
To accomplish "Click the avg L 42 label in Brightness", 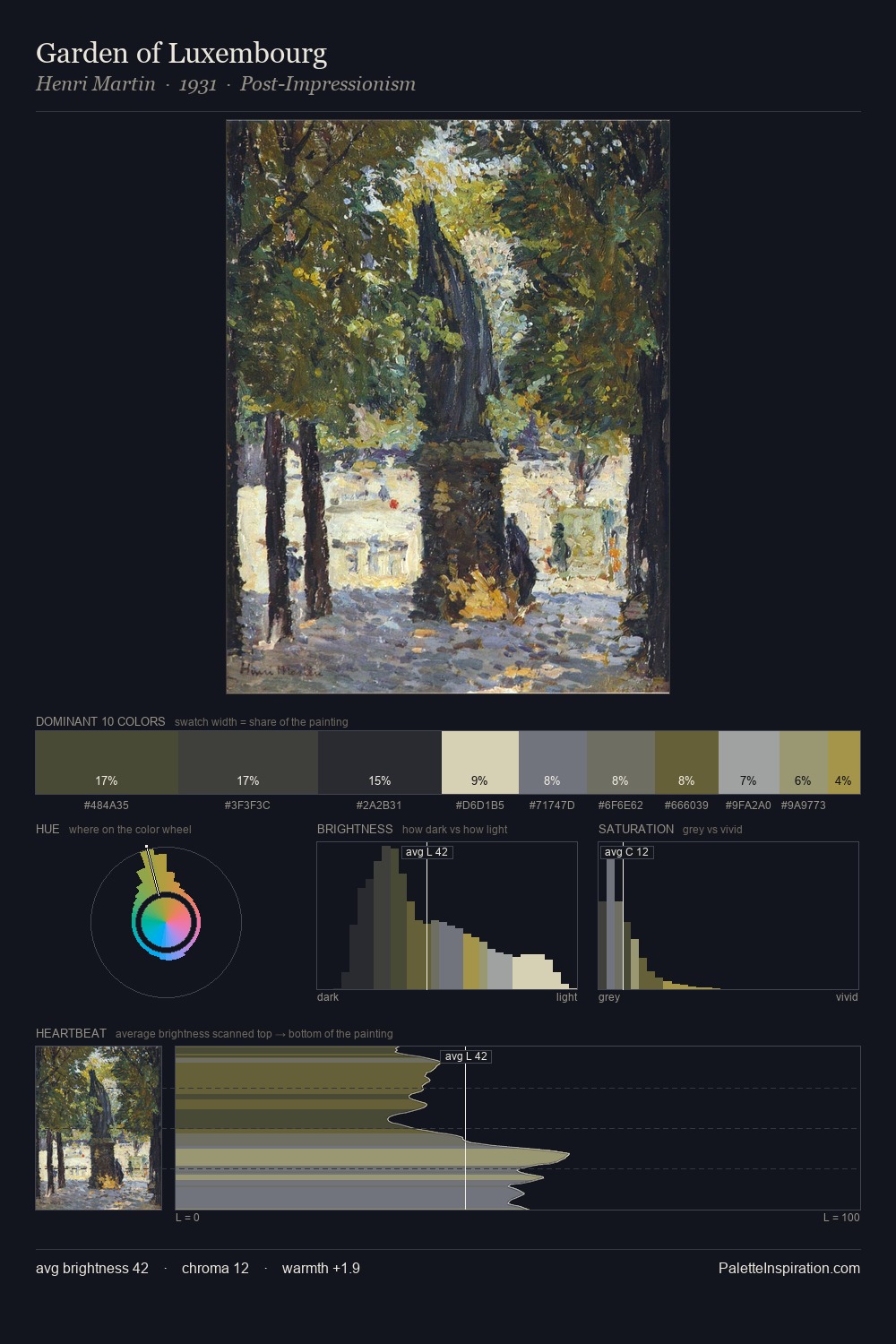I will coord(426,852).
